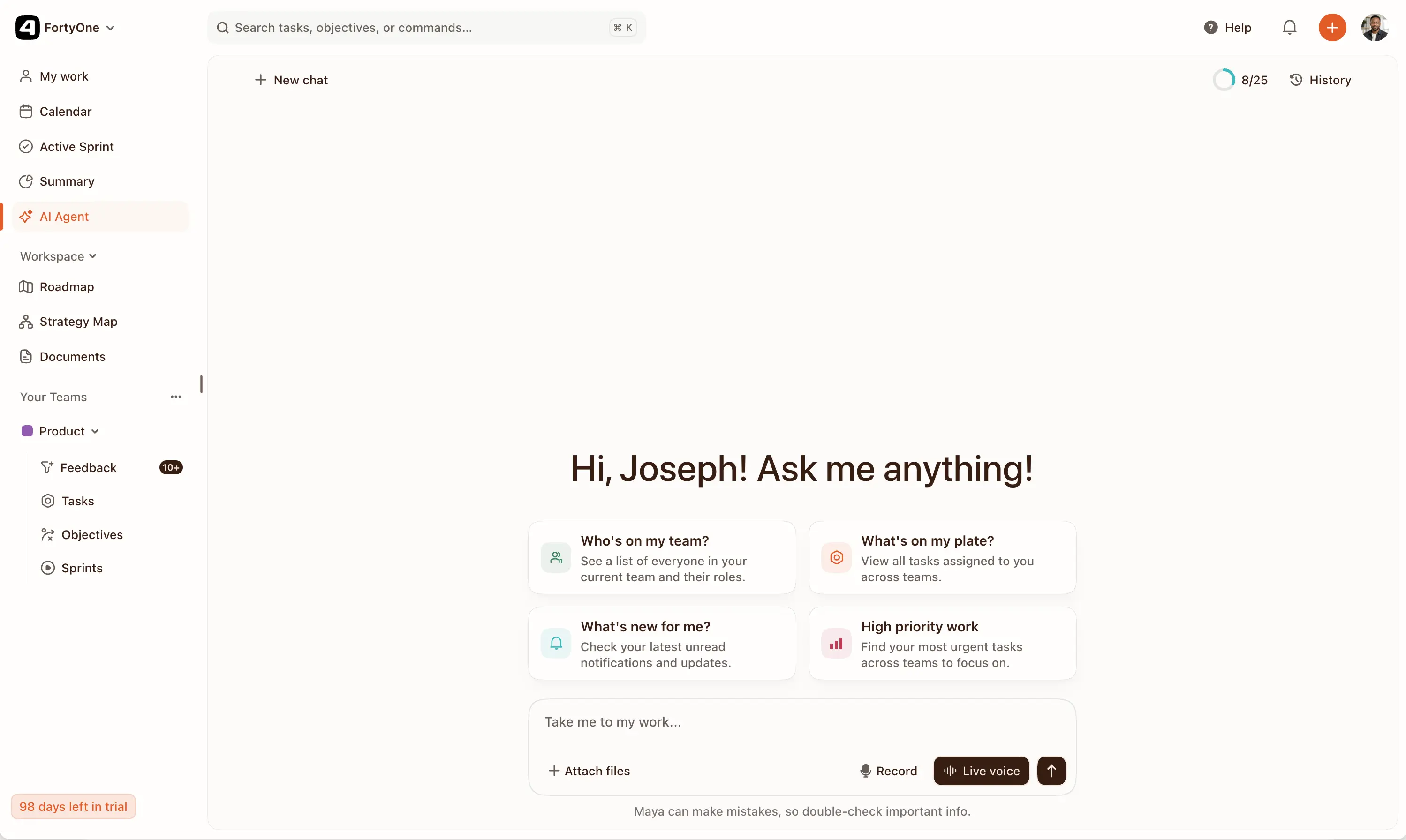Open the Summary page
The image size is (1406, 840).
[x=100, y=181]
